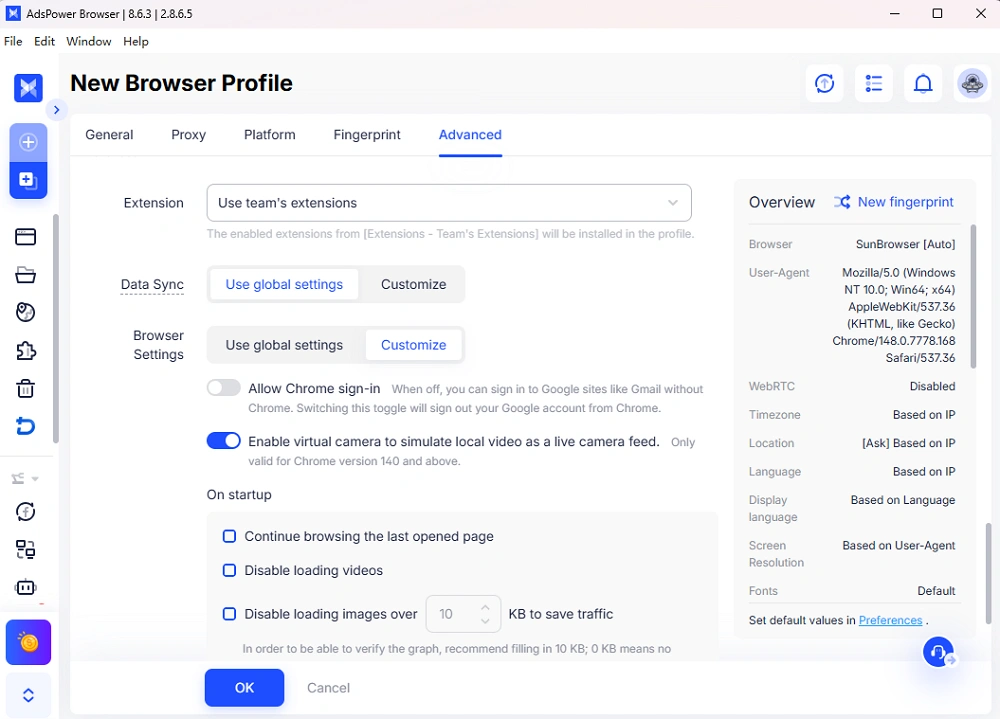
Task: Click New fingerprint link
Action: point(906,202)
